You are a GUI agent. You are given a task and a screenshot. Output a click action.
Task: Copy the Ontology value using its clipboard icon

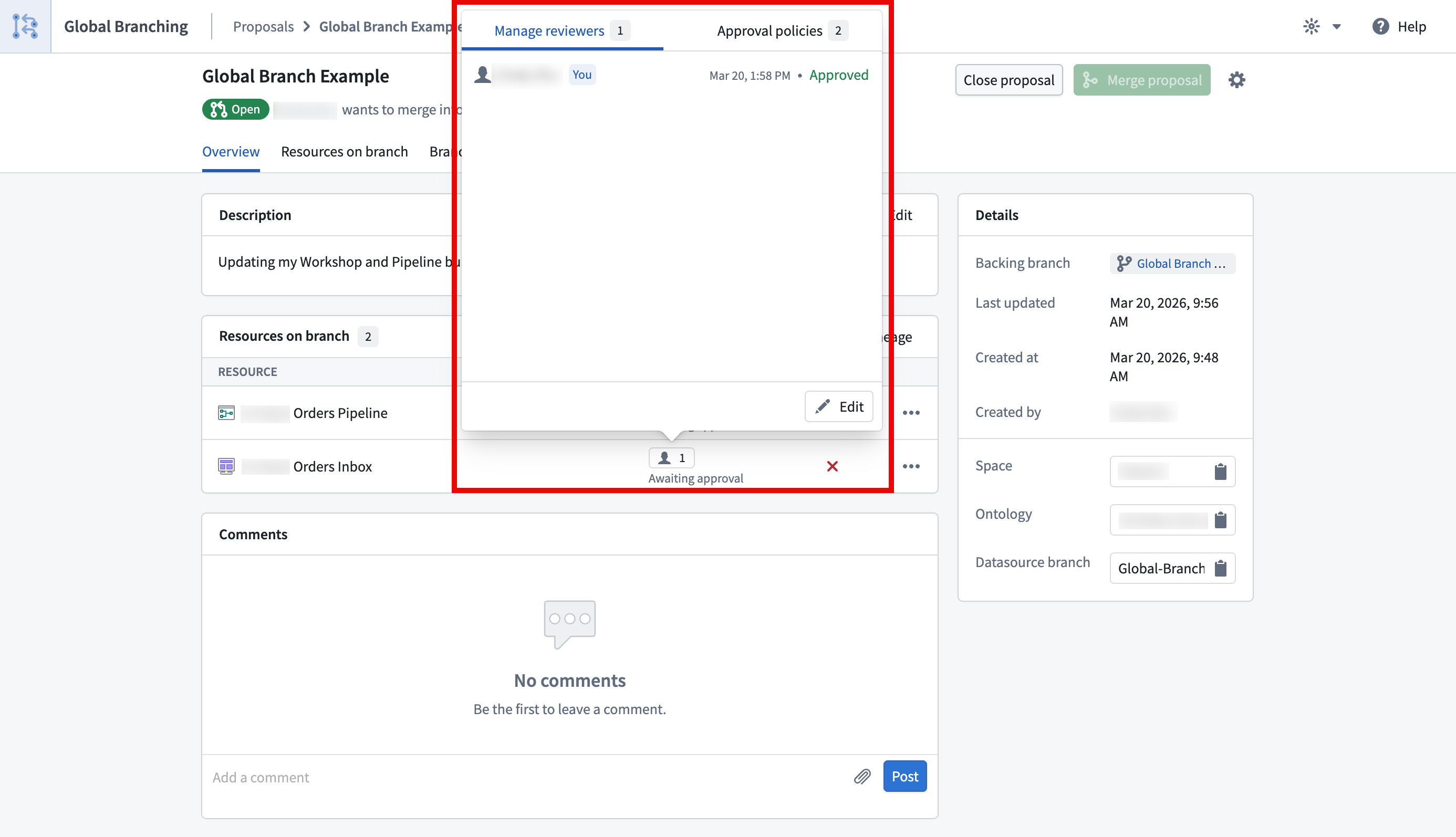(1220, 519)
